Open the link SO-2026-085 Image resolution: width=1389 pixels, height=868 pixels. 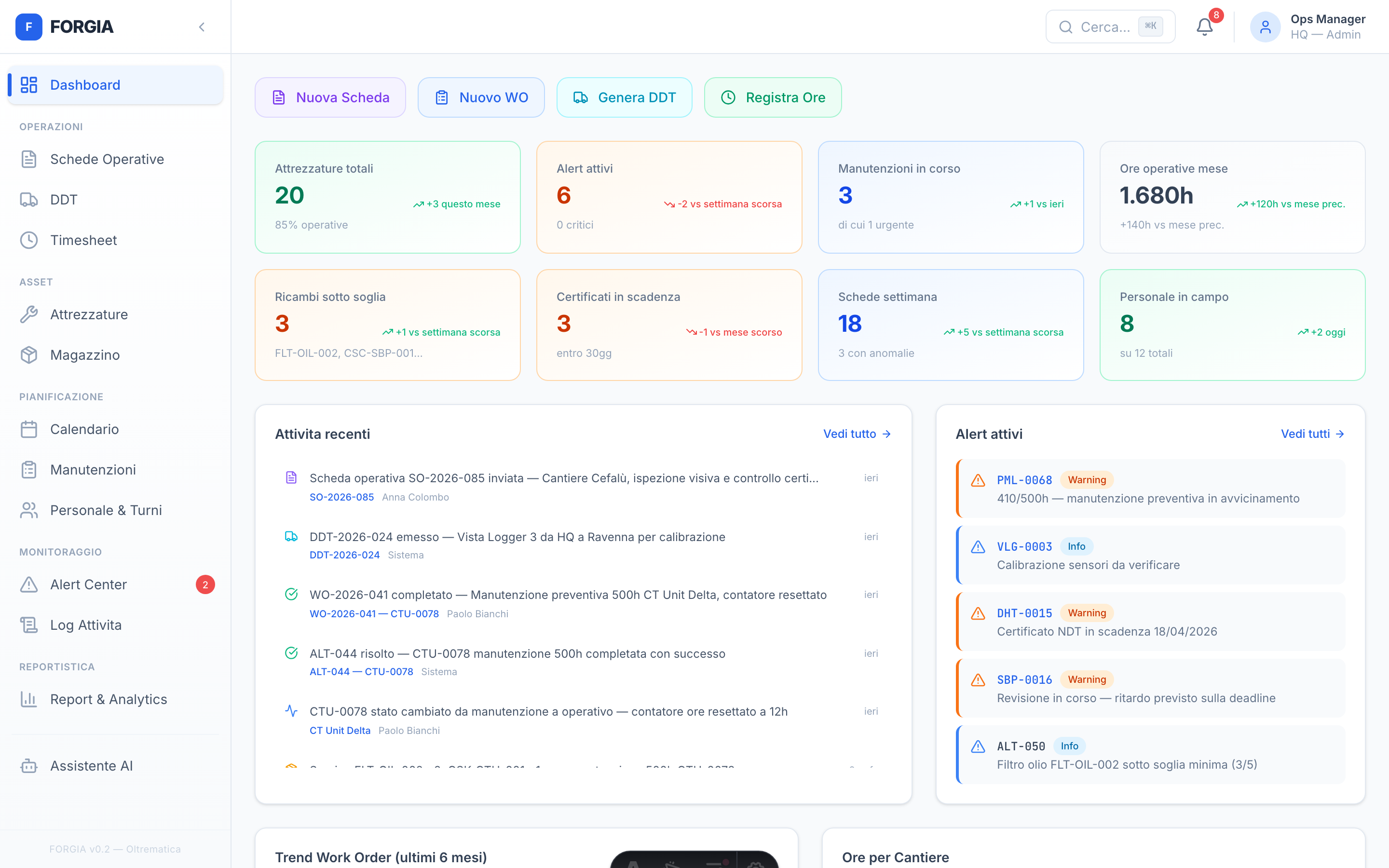(341, 497)
